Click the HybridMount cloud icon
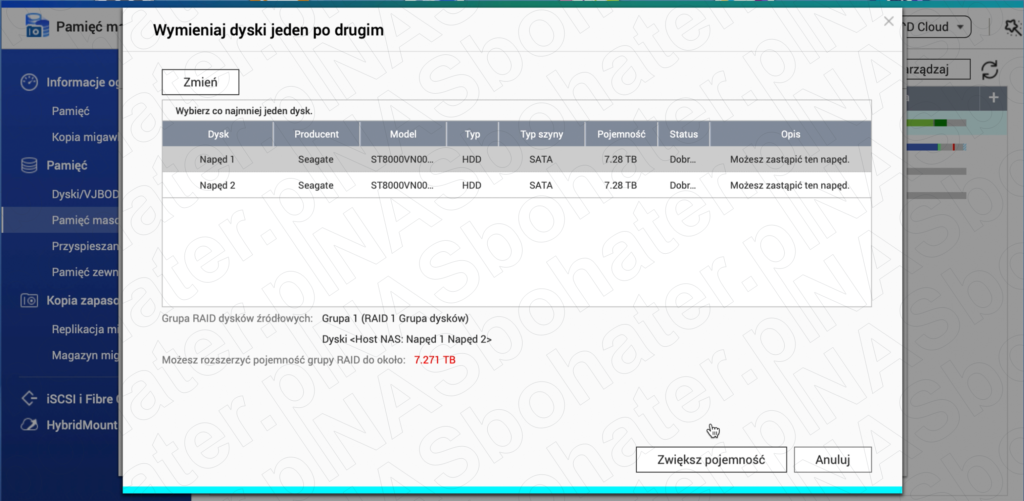Viewport: 1024px width, 501px height. click(28, 425)
